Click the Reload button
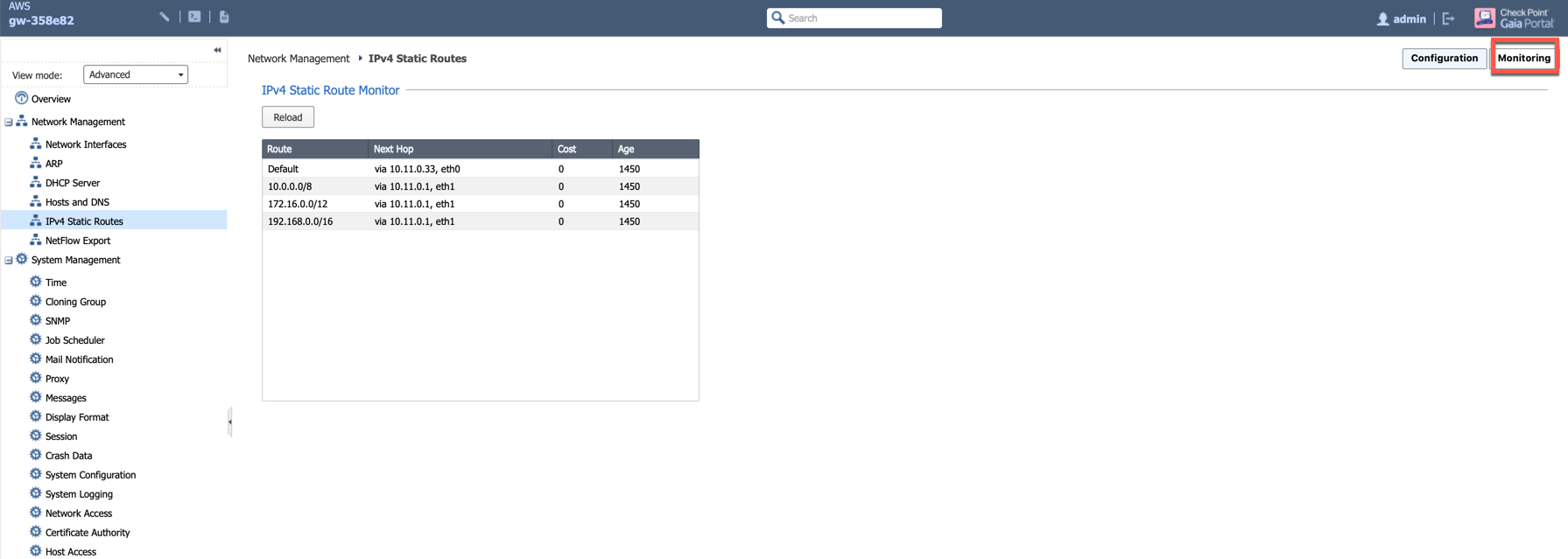This screenshot has height=559, width=1568. coord(288,117)
